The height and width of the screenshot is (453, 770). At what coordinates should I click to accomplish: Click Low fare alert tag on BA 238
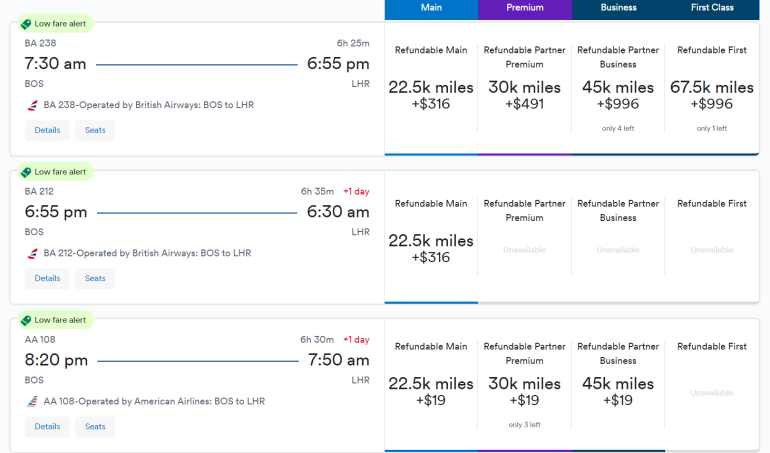point(54,24)
